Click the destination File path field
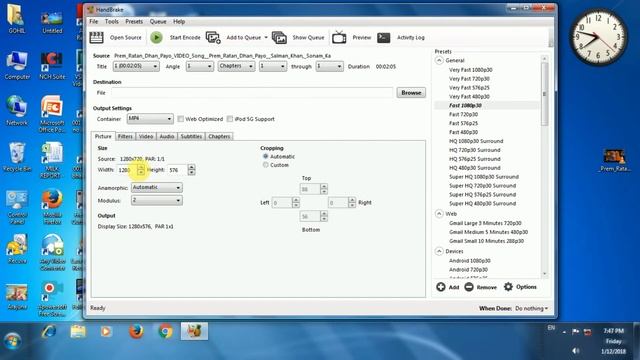 click(252, 93)
